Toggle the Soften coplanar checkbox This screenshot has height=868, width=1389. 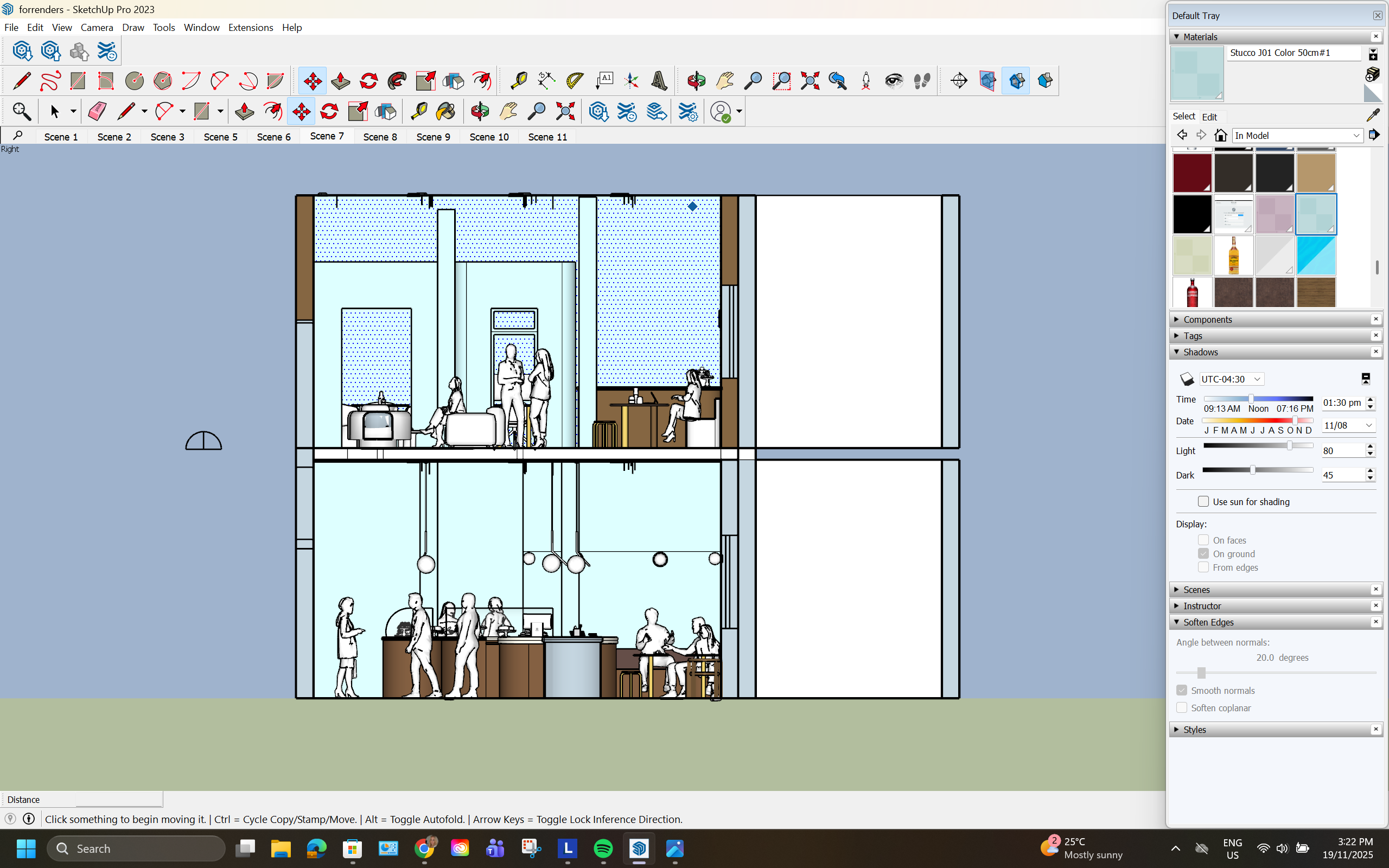(1182, 708)
